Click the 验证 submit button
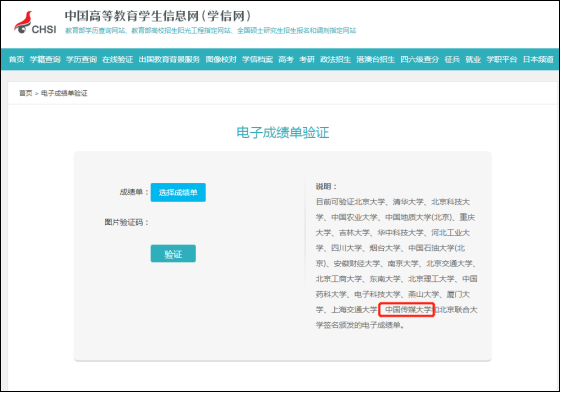 (x=173, y=254)
